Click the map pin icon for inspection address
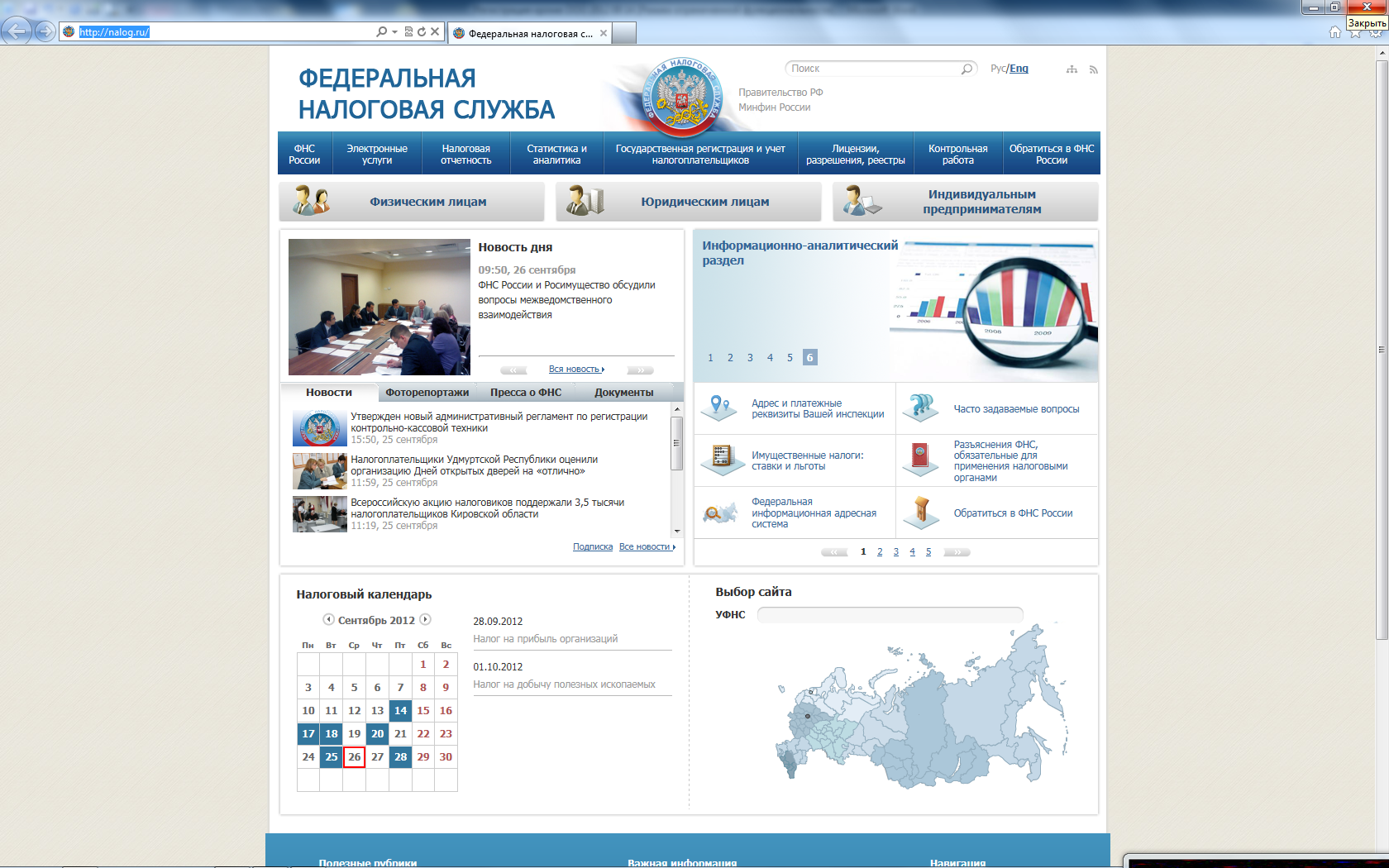Screen dimensions: 1389x868 tap(719, 408)
